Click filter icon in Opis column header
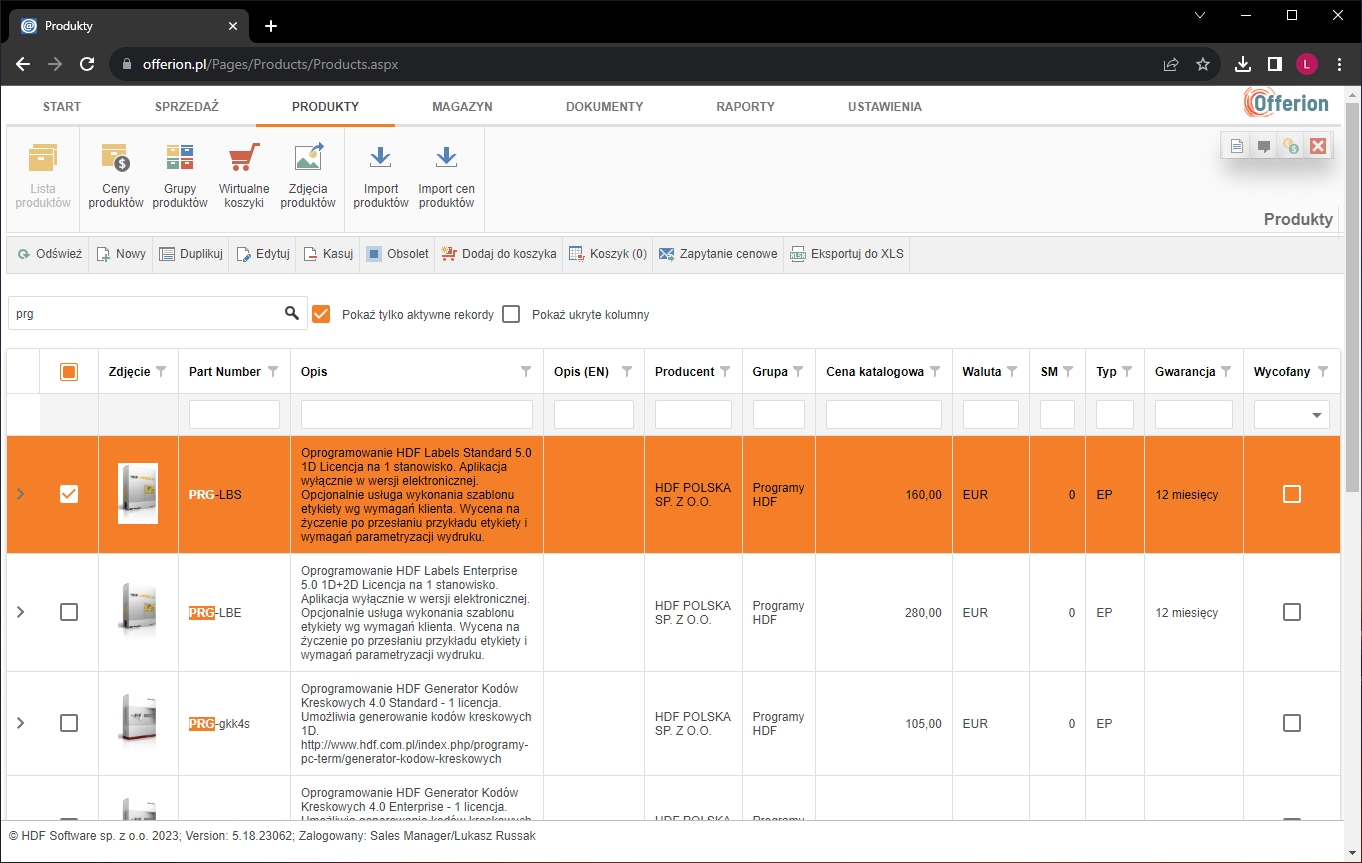The width and height of the screenshot is (1362, 863). click(526, 372)
